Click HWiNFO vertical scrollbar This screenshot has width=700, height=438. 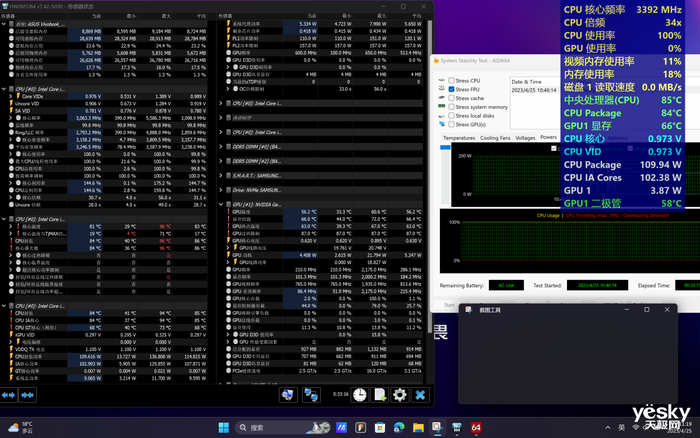coord(430,179)
